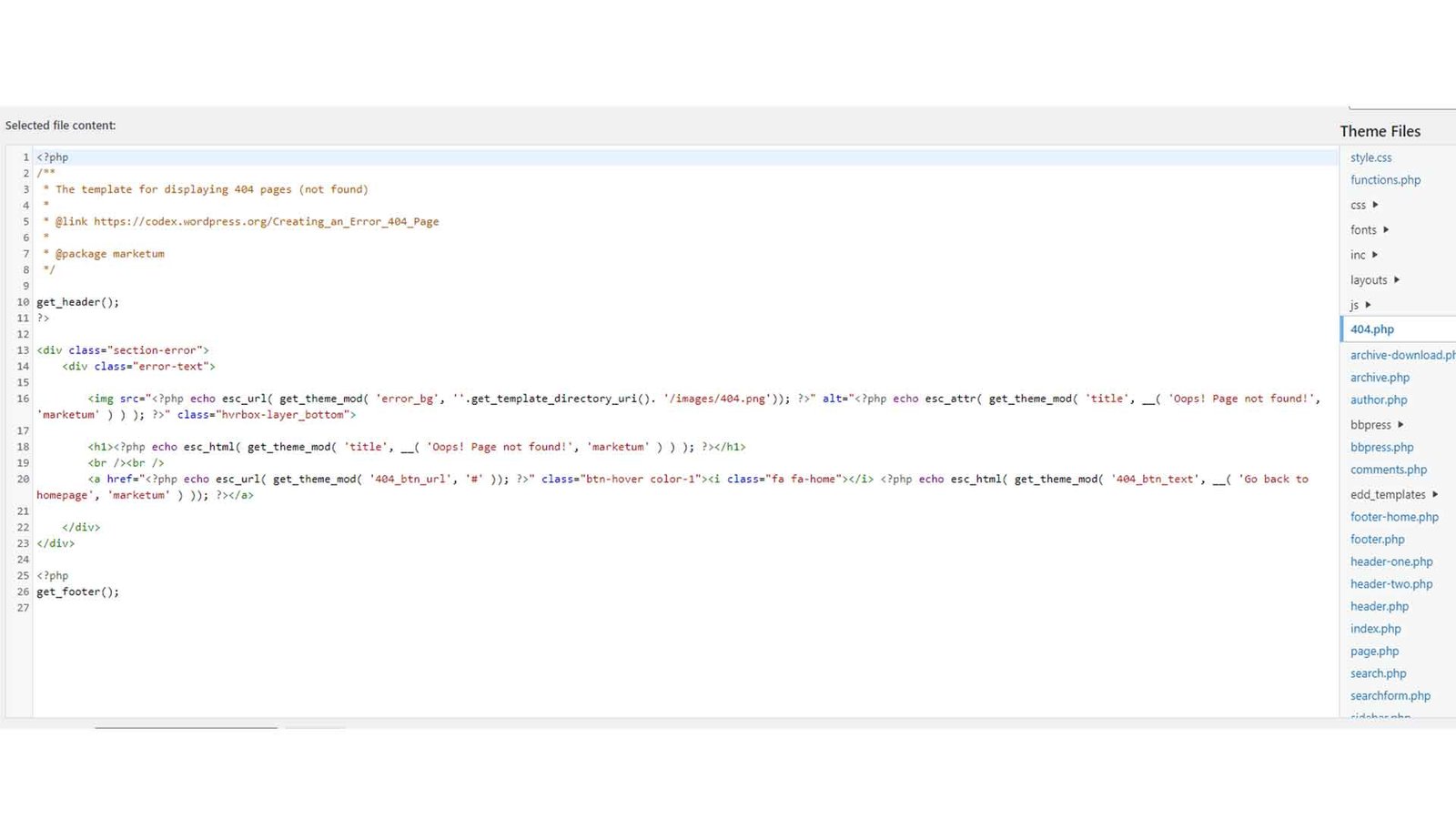
Task: Expand the bbpress folder
Action: (1377, 425)
